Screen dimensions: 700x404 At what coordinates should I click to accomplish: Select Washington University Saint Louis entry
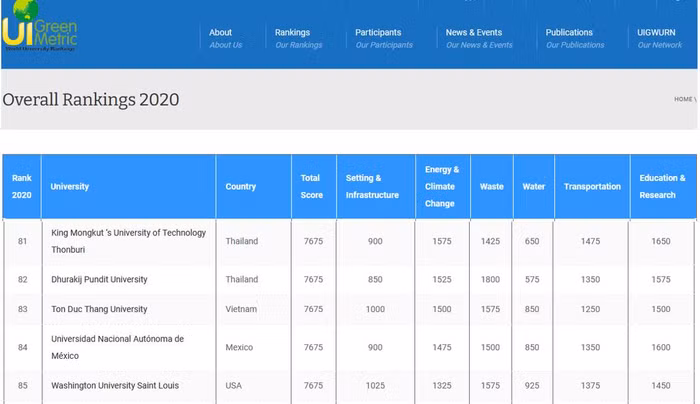click(x=115, y=385)
